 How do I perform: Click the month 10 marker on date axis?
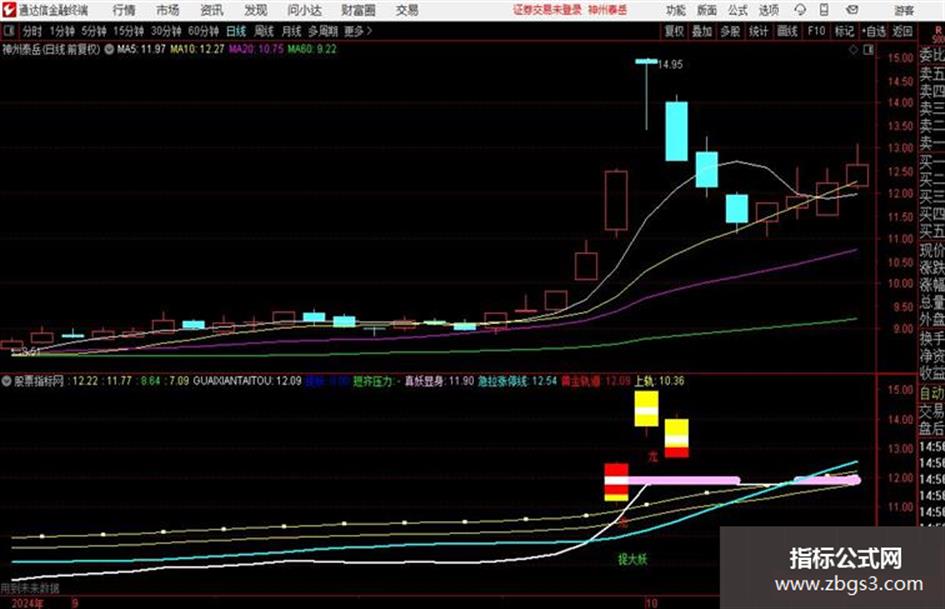[651, 603]
